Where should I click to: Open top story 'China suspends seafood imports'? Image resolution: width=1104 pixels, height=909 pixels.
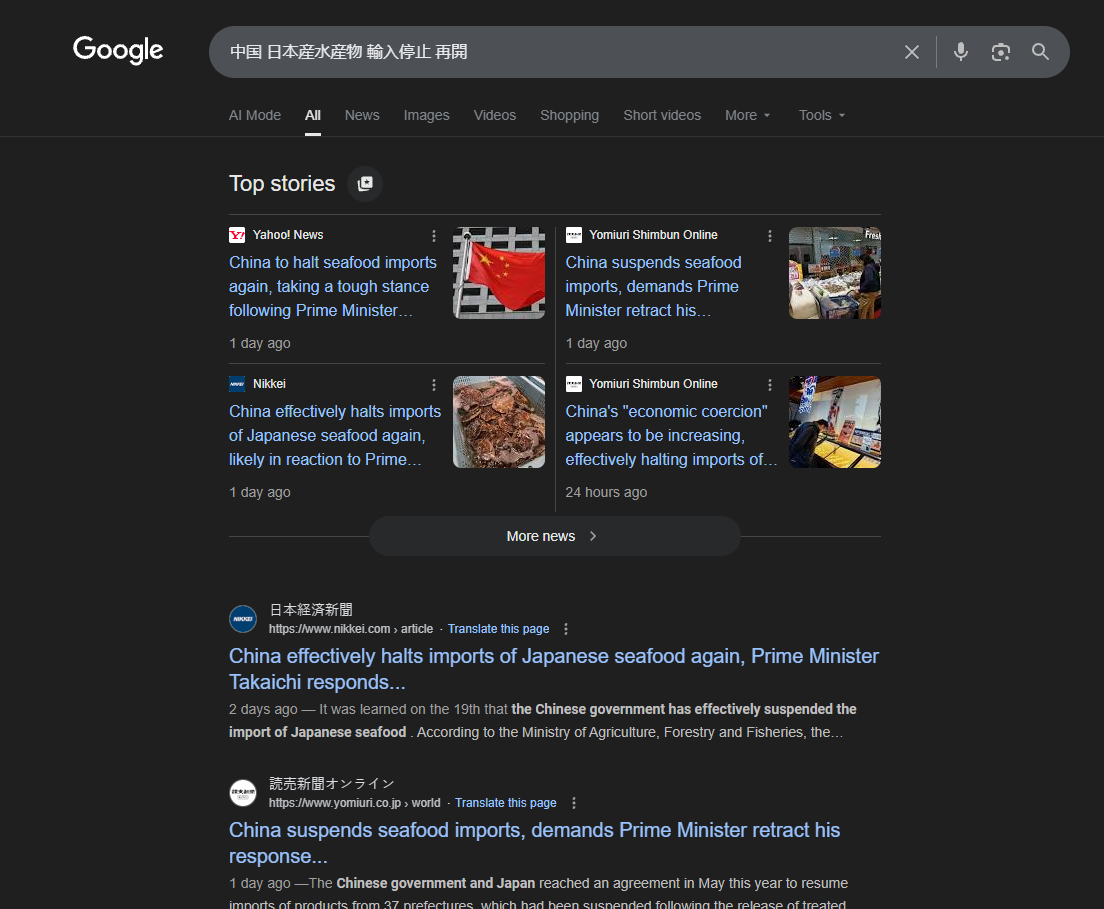[x=653, y=287]
